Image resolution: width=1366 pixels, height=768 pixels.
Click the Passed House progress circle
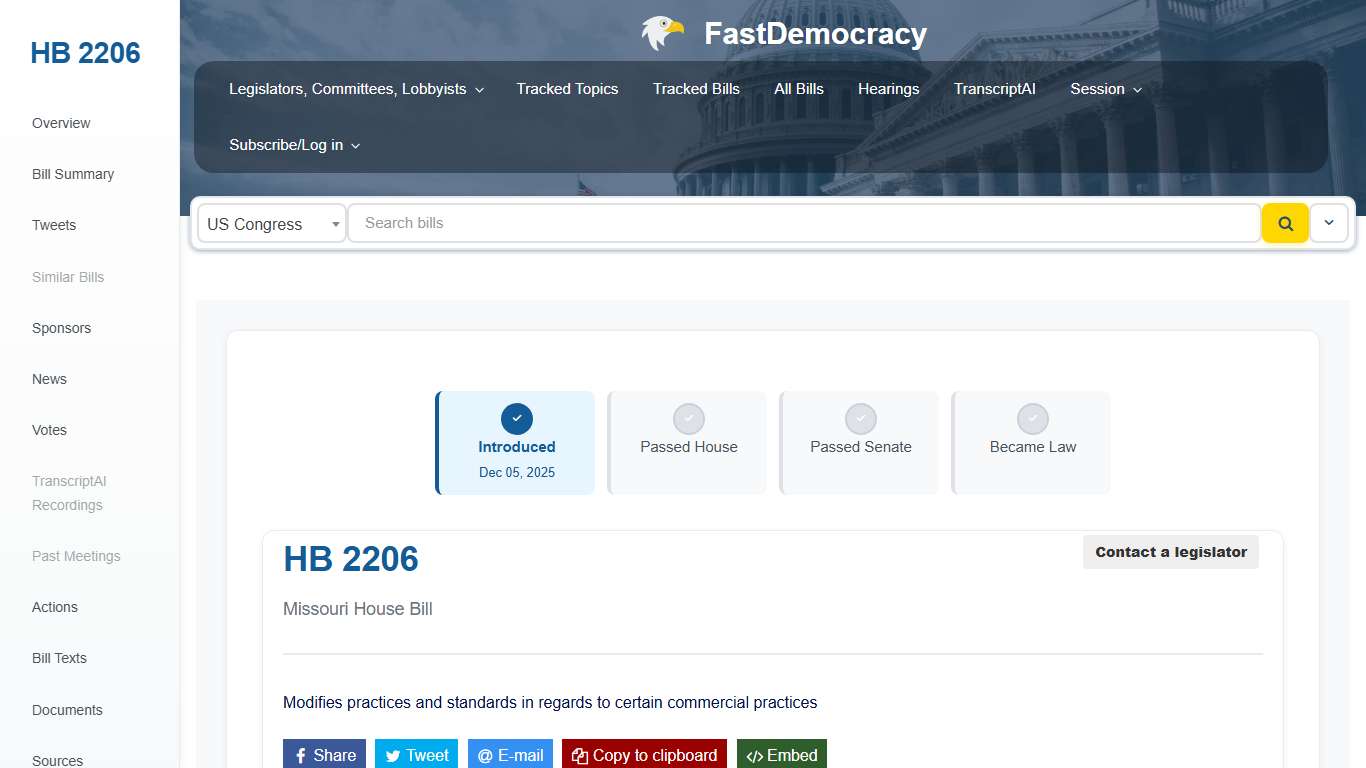(688, 418)
